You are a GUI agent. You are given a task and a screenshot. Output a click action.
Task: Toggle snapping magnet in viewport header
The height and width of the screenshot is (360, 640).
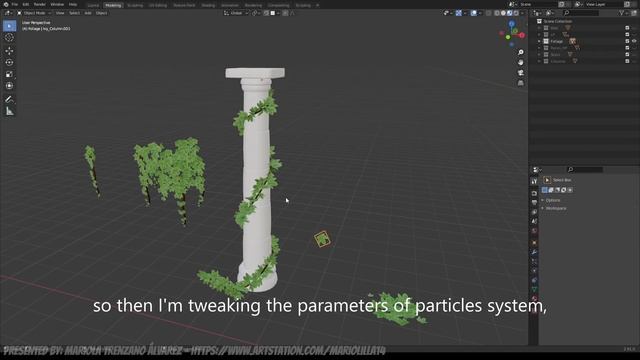266,13
